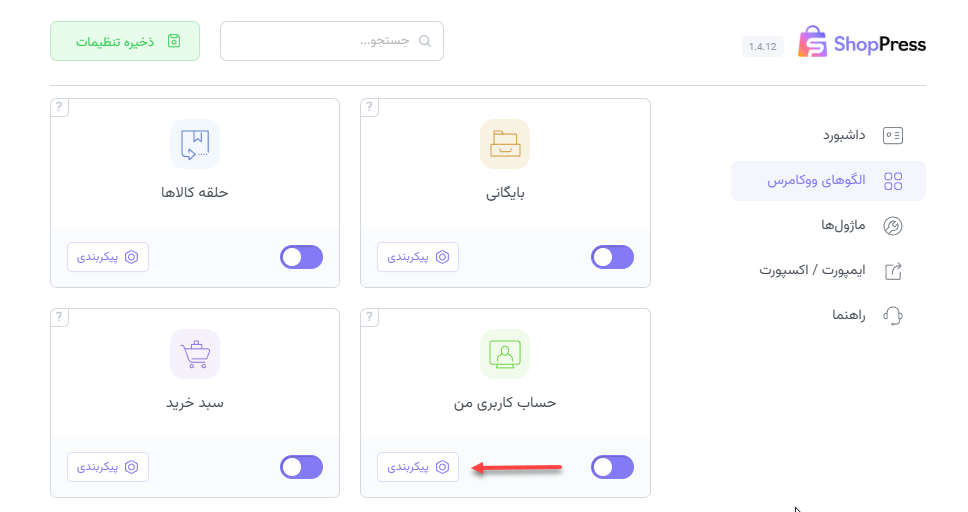
Task: Click help question mark on Archive card
Action: click(369, 107)
